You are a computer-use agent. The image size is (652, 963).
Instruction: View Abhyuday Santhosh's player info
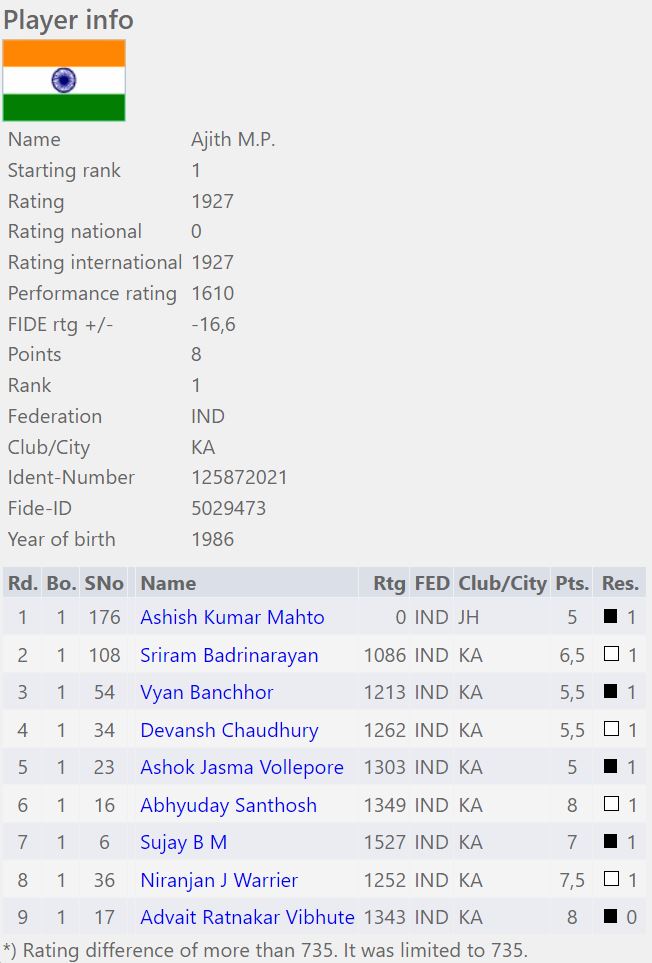click(x=228, y=805)
